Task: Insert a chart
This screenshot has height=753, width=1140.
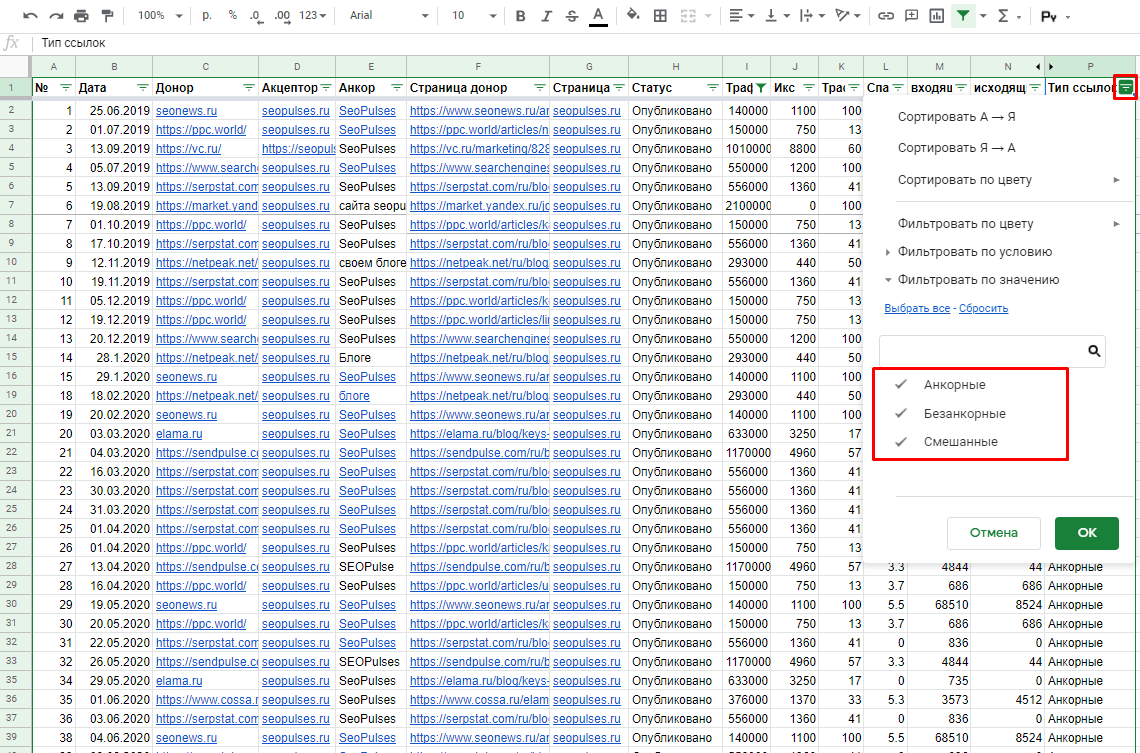Action: click(x=936, y=15)
